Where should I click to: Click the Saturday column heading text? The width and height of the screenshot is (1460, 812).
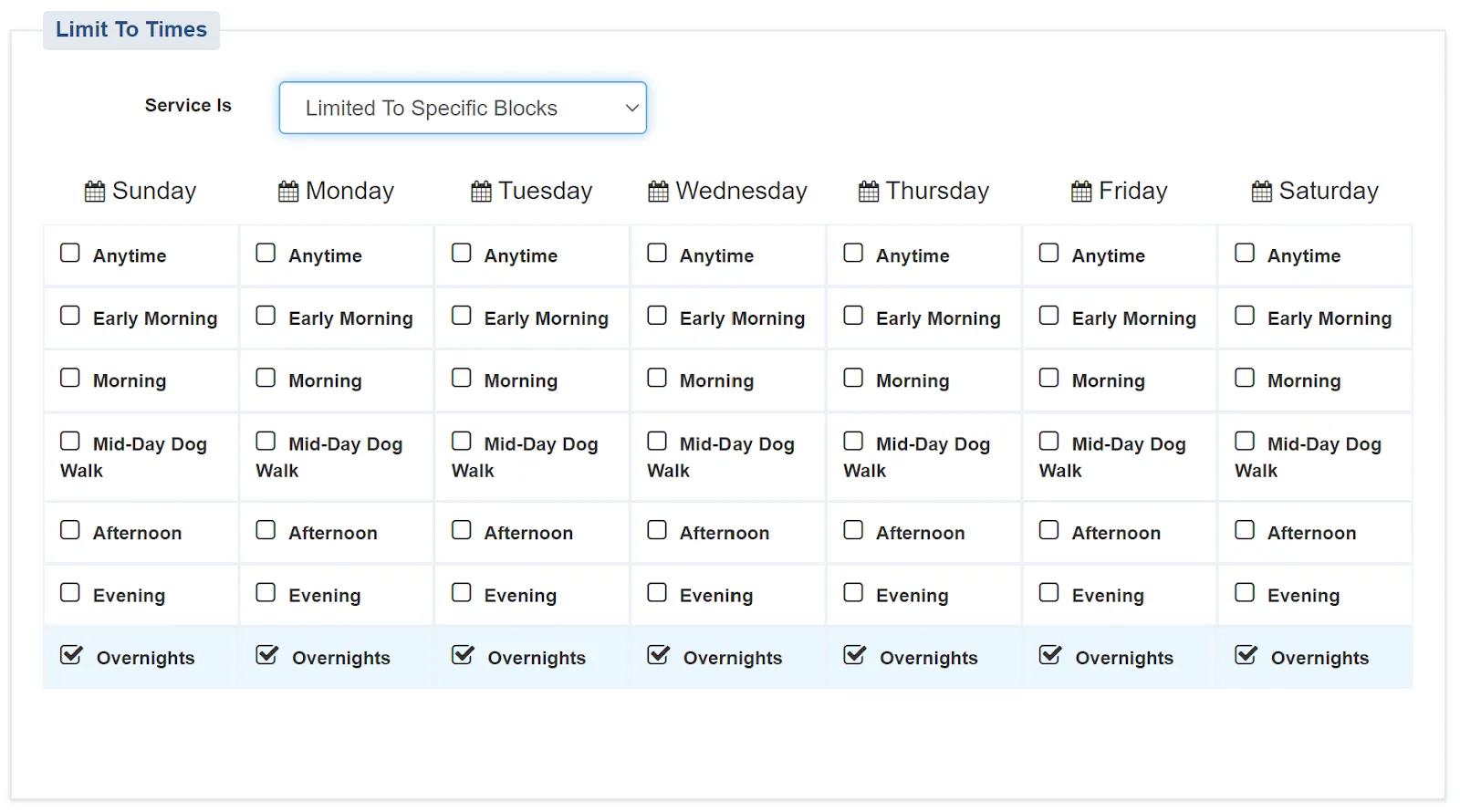(1329, 191)
